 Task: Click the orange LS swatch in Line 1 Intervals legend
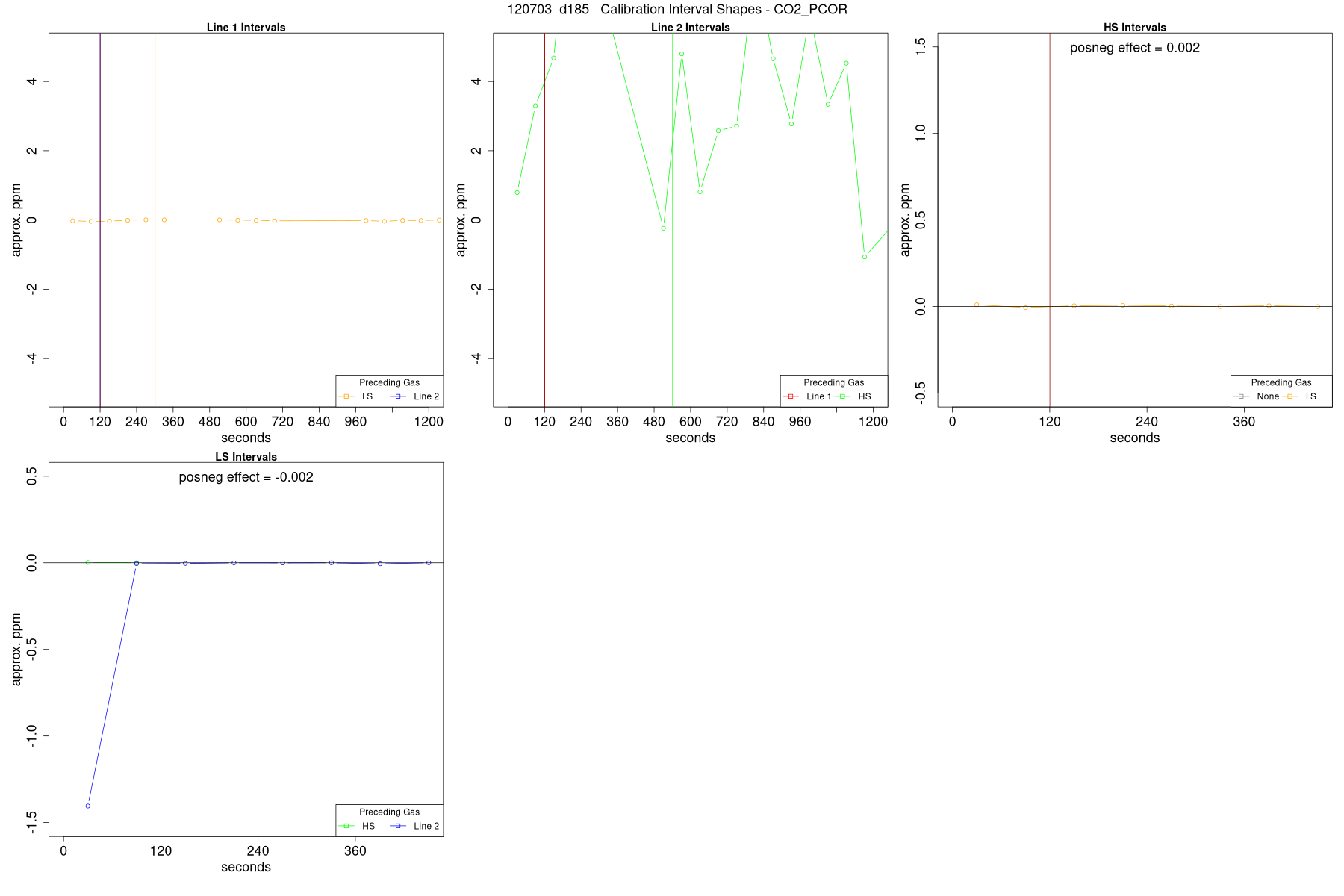coord(346,396)
